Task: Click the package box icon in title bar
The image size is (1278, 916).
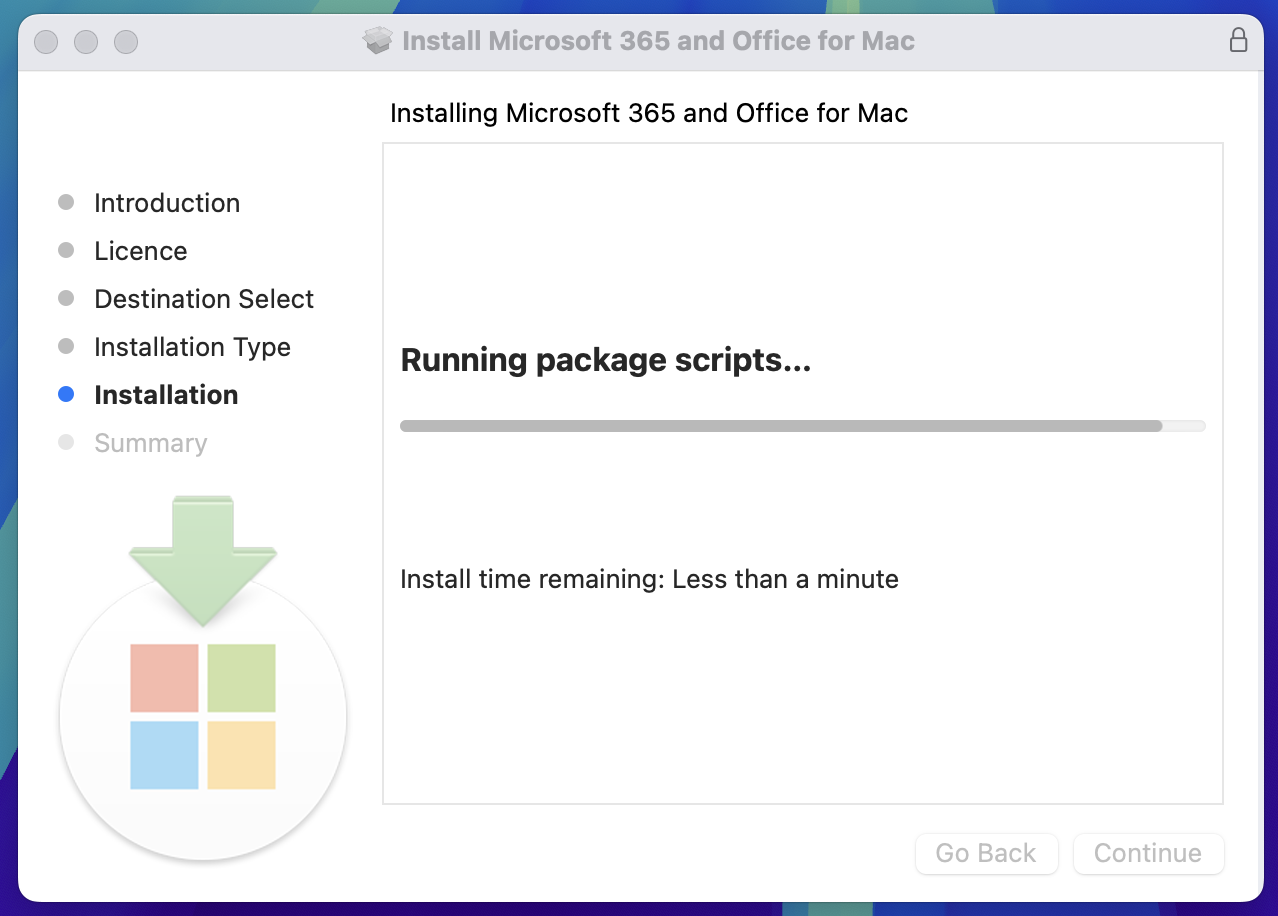Action: tap(378, 41)
